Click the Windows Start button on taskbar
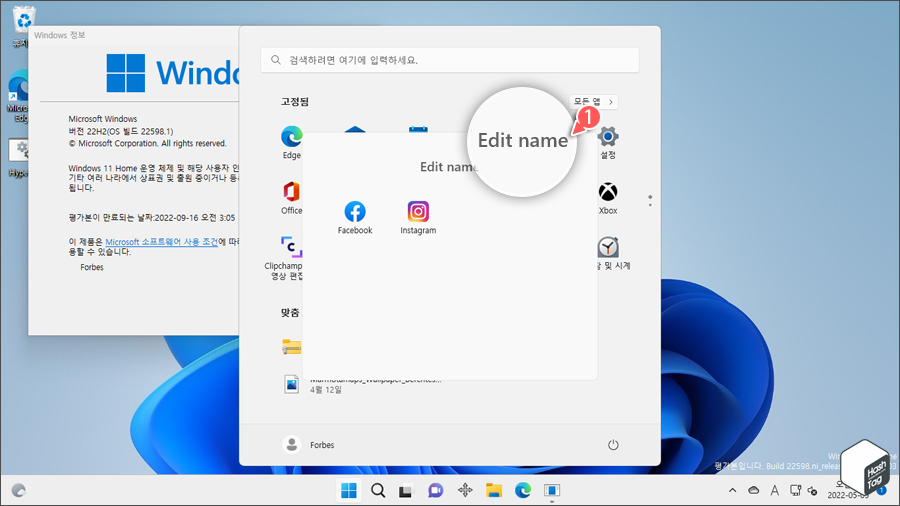 (348, 491)
